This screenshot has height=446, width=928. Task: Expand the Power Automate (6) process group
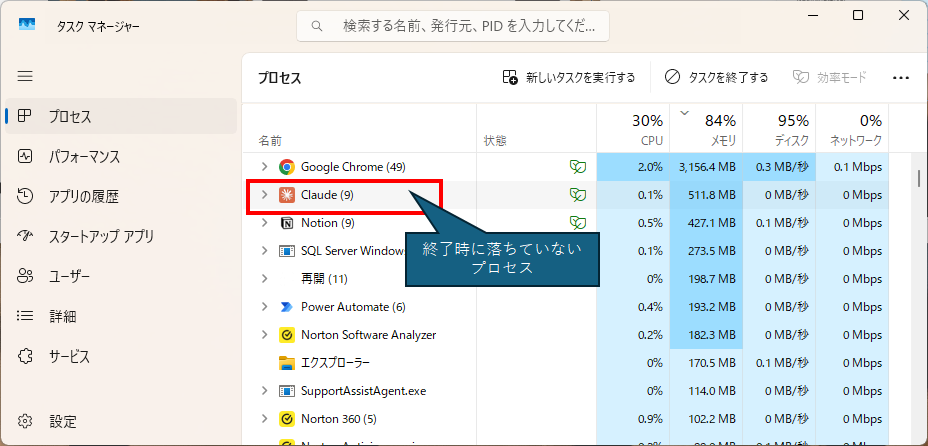265,307
